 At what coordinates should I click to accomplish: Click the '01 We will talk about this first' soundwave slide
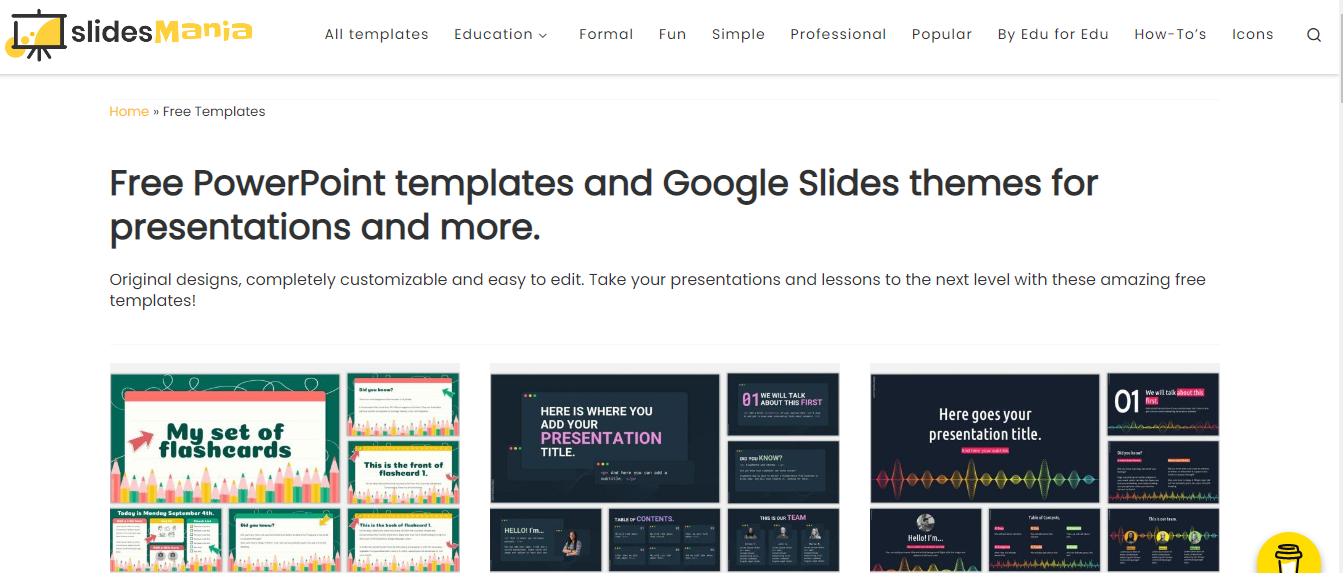click(x=1163, y=405)
